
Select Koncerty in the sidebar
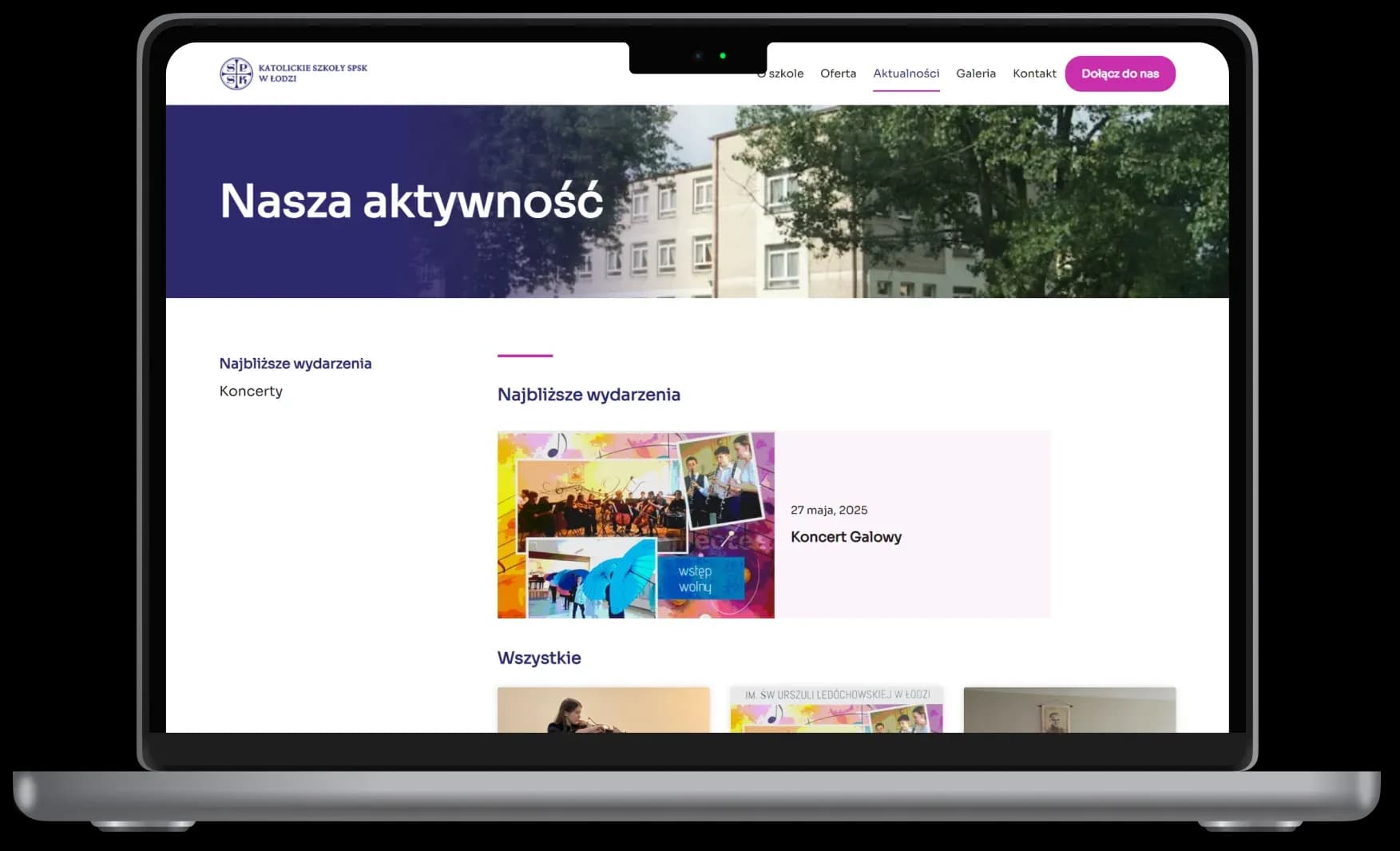coord(251,391)
